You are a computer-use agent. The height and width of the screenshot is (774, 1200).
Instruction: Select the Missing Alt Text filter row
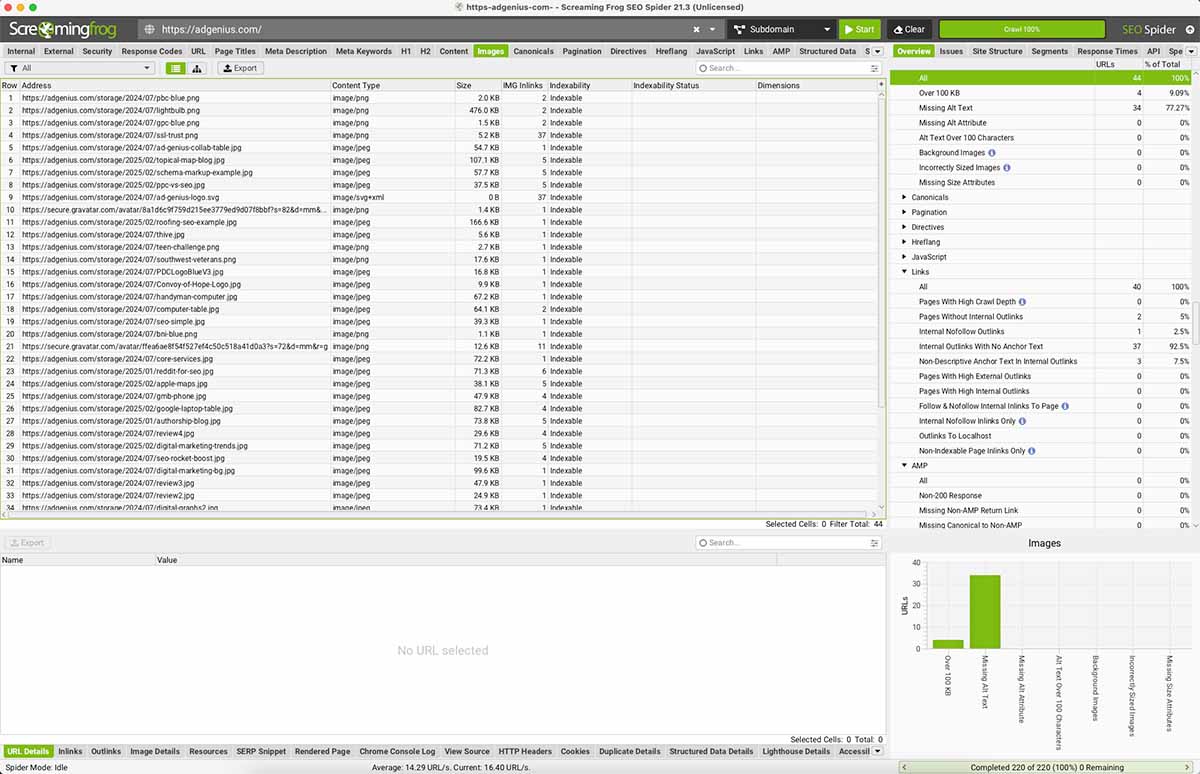[x=1041, y=108]
